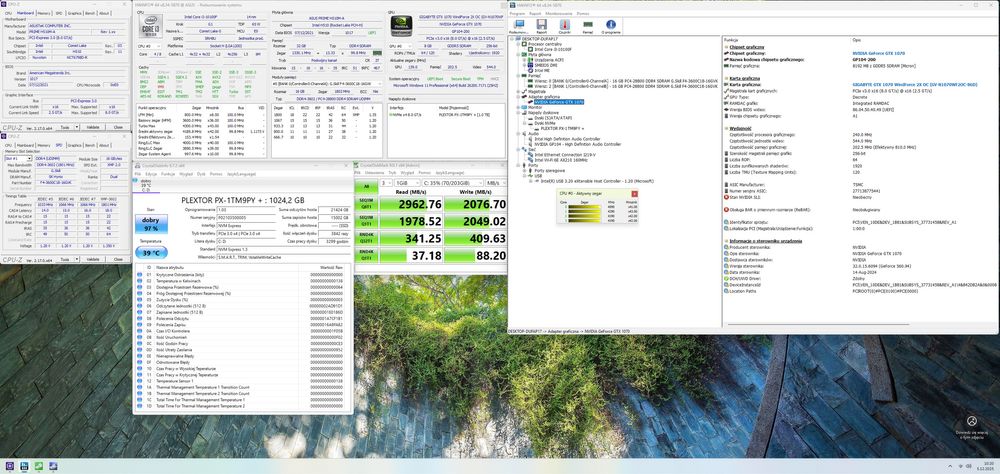Click the 2962.76 read result cell
Viewport: 1000px width, 474px height.
pyautogui.click(x=410, y=204)
